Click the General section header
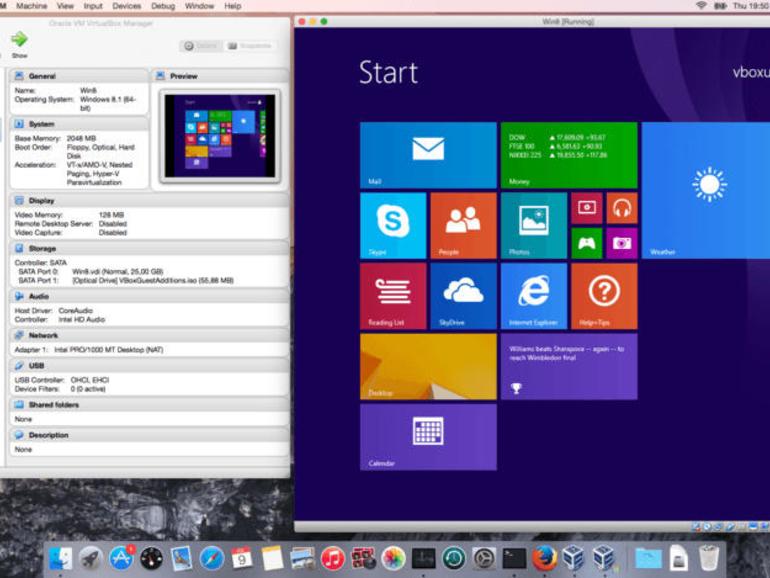The image size is (770, 578). [x=79, y=76]
